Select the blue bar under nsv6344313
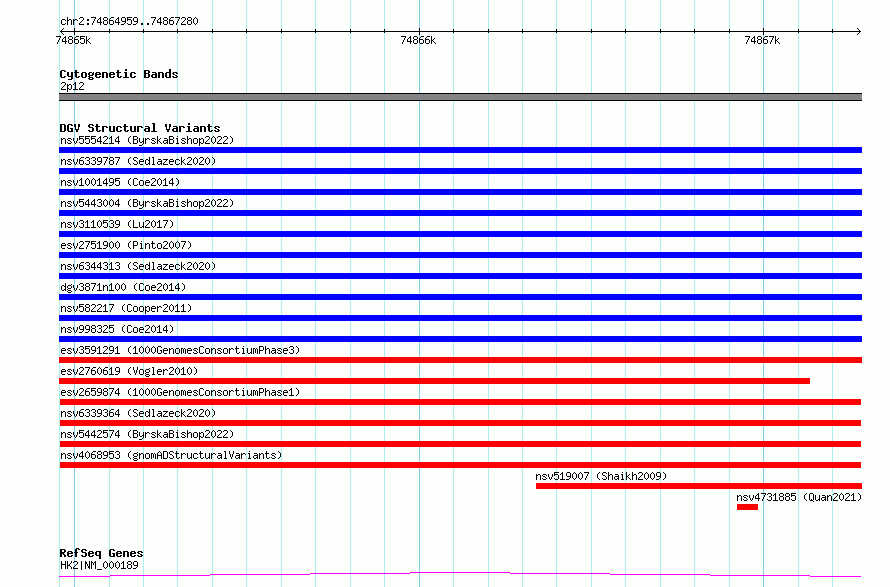The height and width of the screenshot is (587, 890). click(460, 276)
